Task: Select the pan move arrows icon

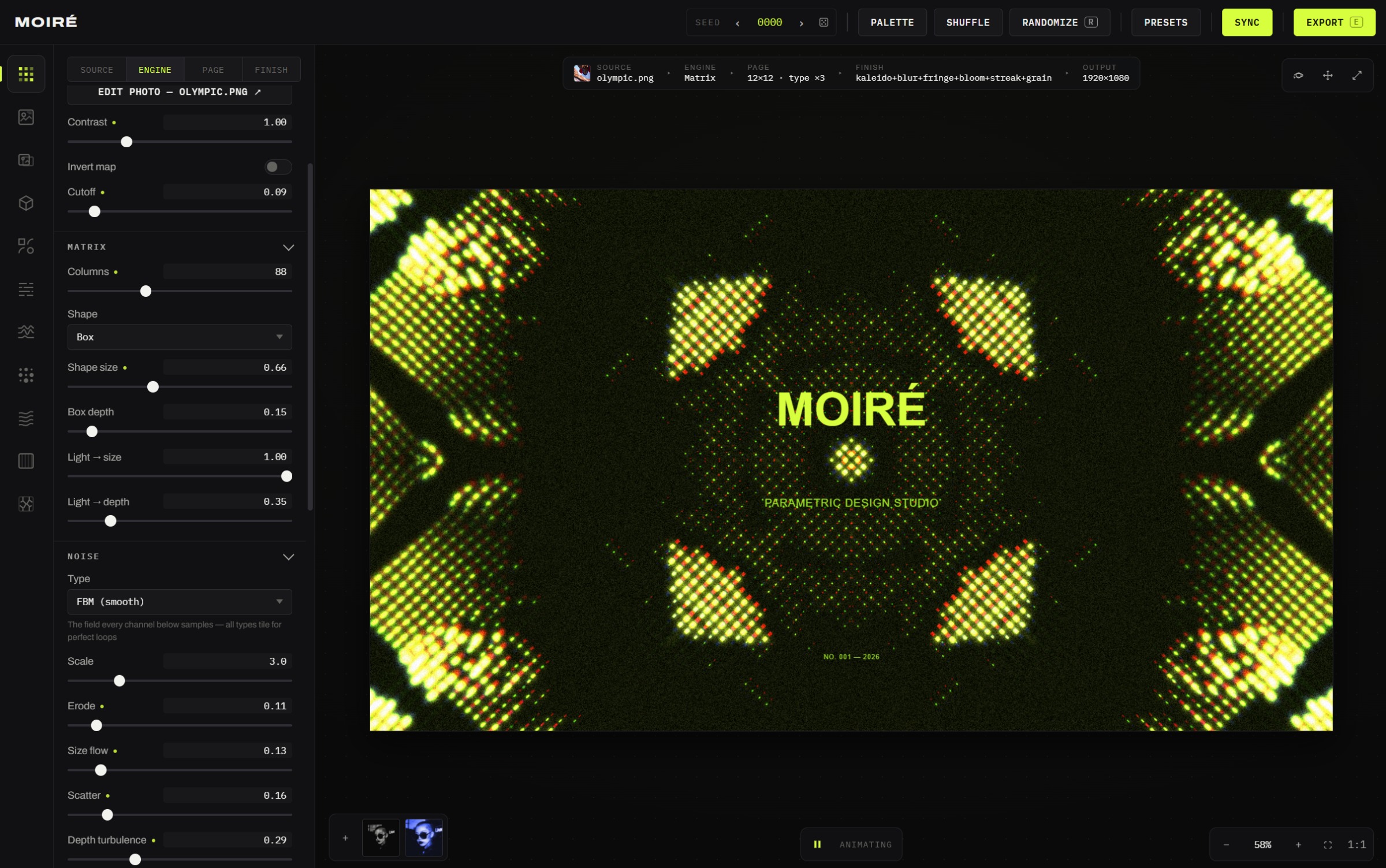Action: click(1328, 76)
